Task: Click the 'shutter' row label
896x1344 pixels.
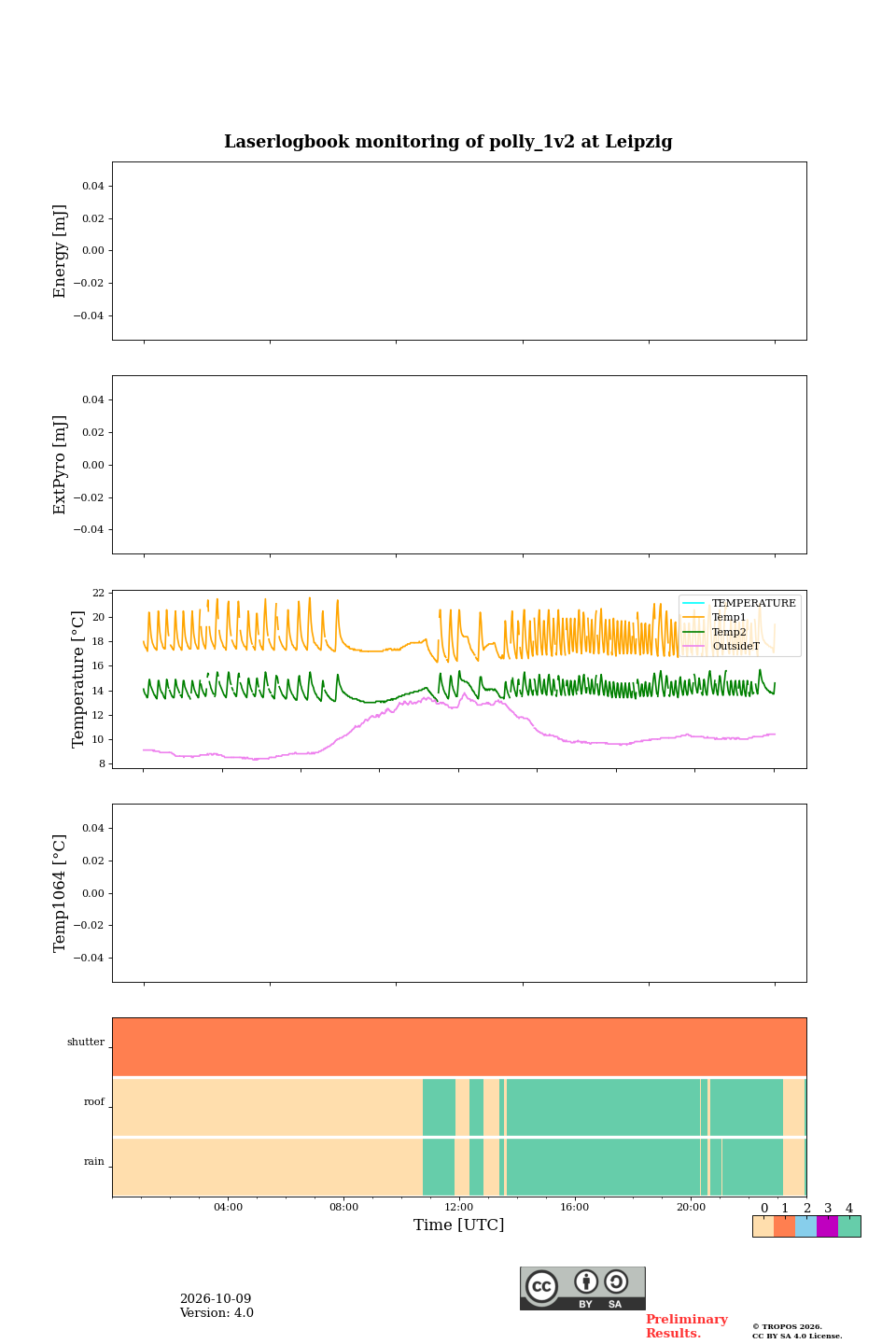Action: (86, 1042)
